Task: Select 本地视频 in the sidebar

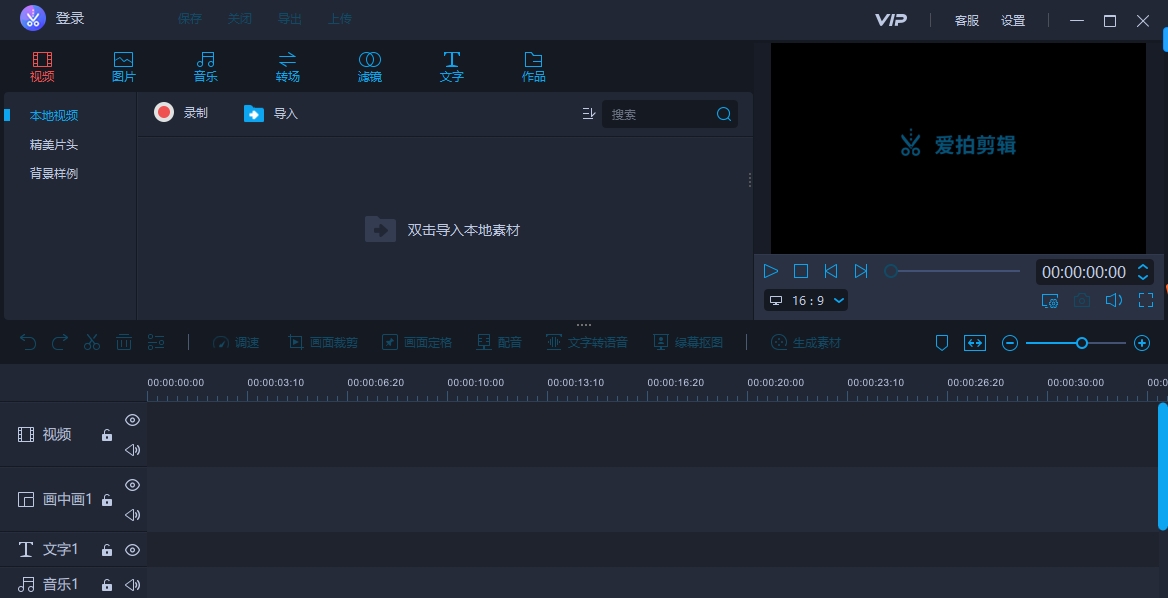Action: [x=54, y=115]
